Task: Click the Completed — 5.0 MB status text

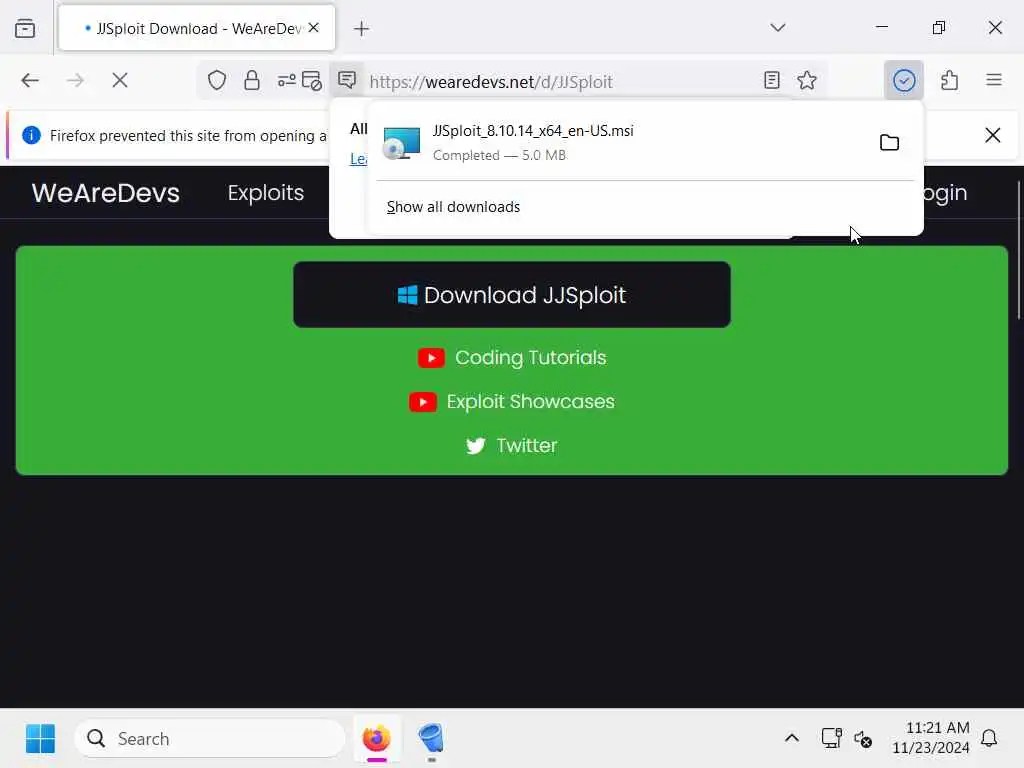Action: [500, 155]
